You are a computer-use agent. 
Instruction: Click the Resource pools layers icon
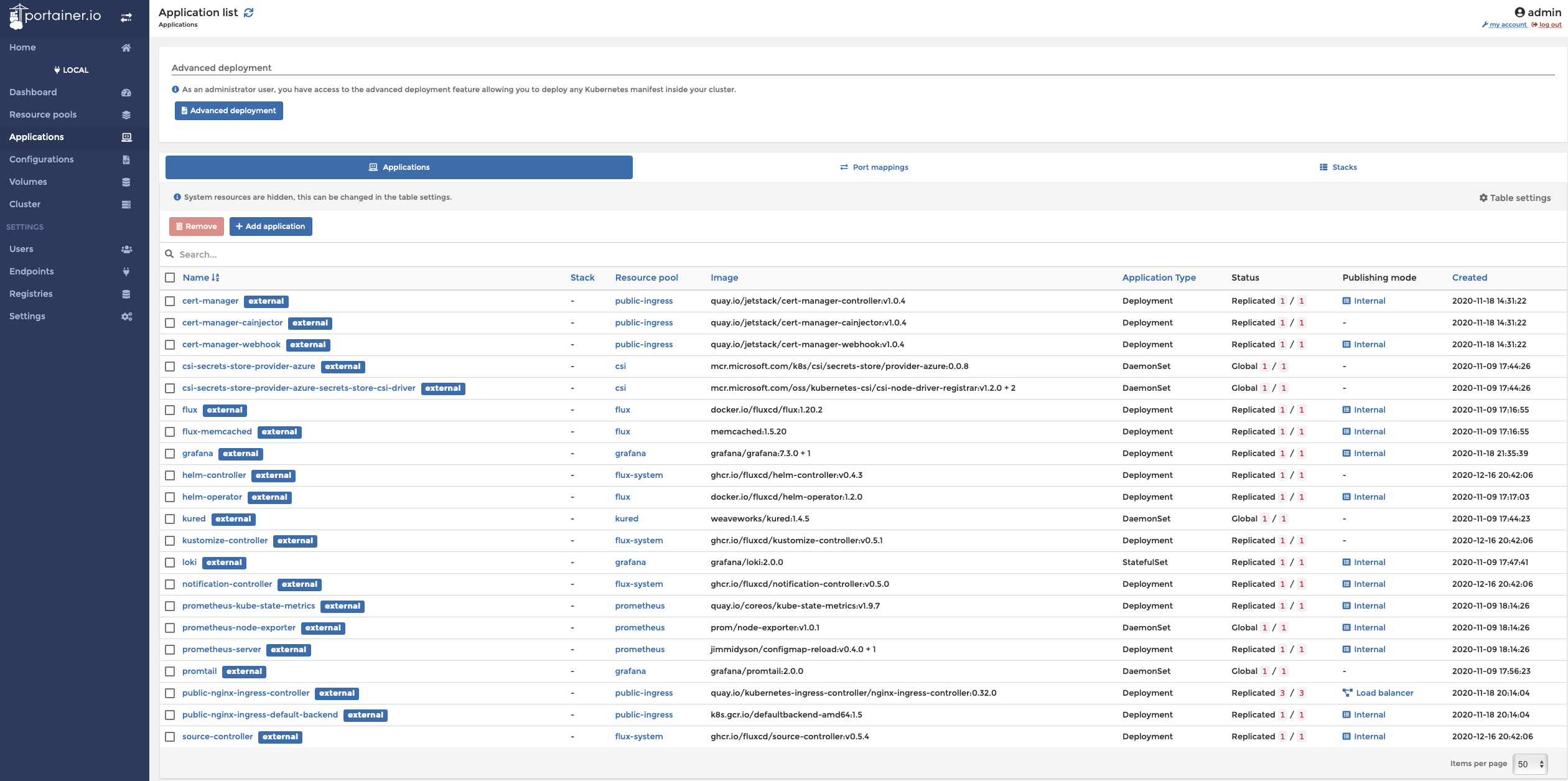(126, 115)
